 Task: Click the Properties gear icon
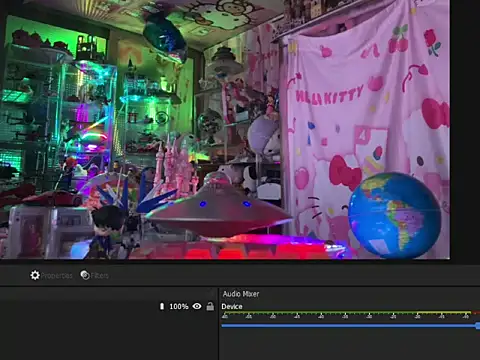coord(35,275)
